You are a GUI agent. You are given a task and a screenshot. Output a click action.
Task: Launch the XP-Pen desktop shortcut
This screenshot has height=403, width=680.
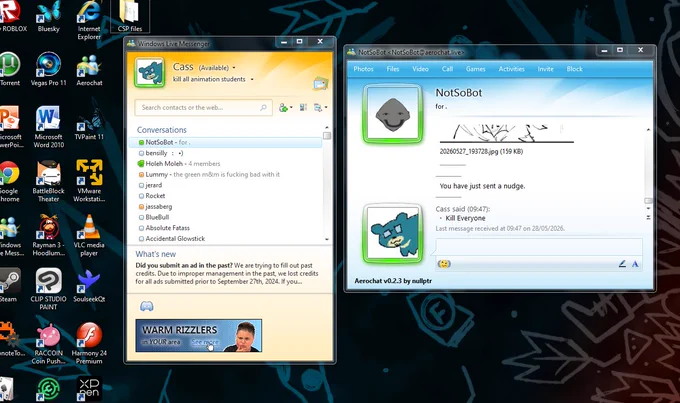tap(89, 388)
